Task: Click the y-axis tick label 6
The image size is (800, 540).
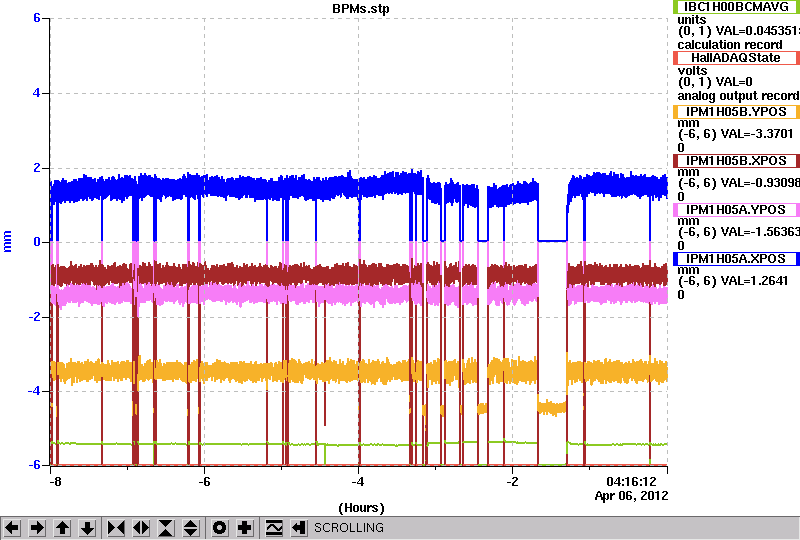Action: tap(37, 18)
